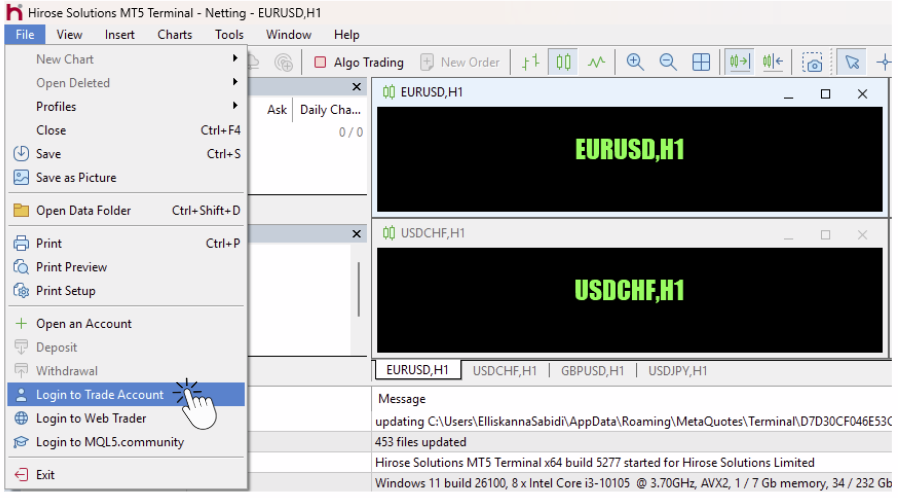This screenshot has height=498, width=898.
Task: Select the cursor arrow tool
Action: click(x=851, y=62)
